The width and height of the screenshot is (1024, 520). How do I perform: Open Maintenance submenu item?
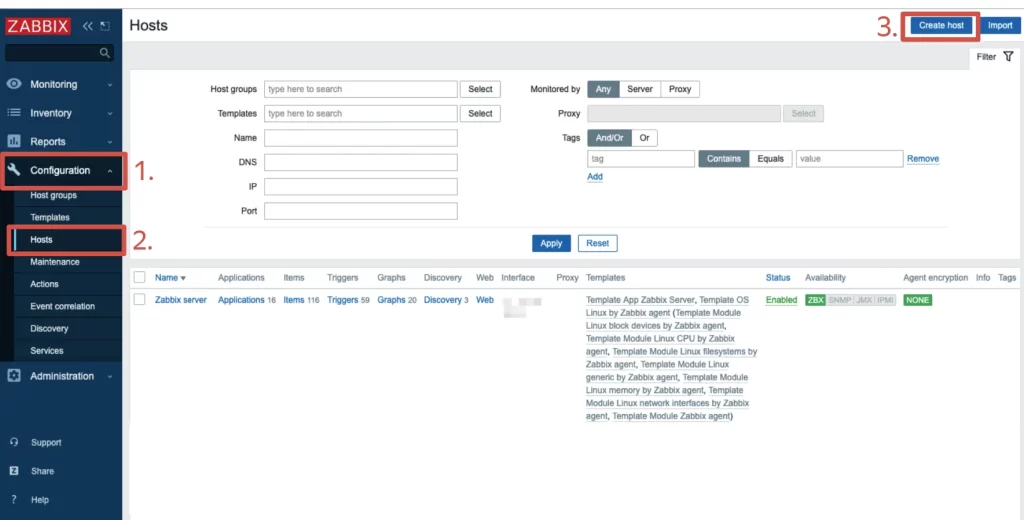click(55, 262)
